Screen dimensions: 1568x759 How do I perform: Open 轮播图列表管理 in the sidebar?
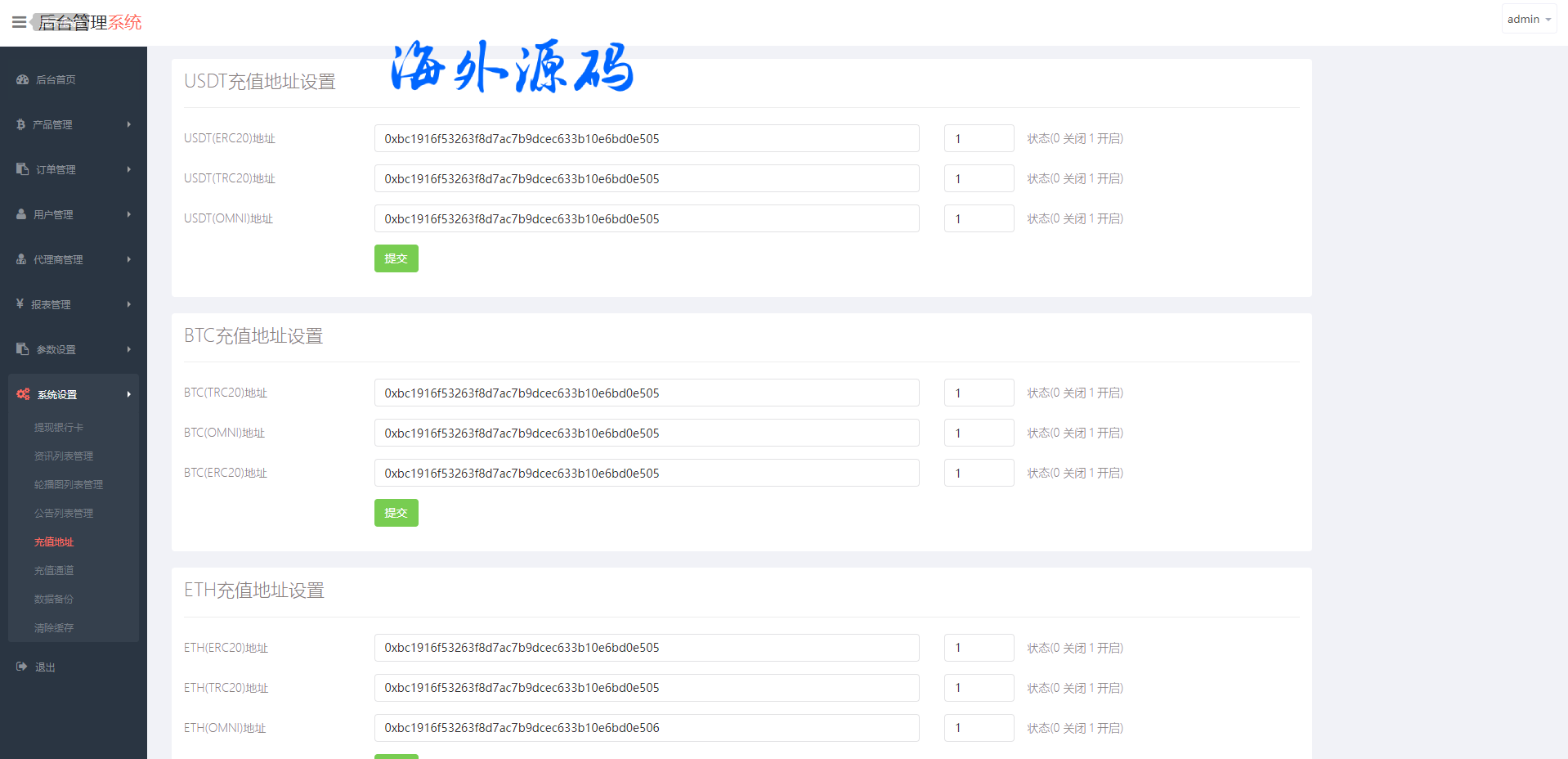pyautogui.click(x=69, y=485)
